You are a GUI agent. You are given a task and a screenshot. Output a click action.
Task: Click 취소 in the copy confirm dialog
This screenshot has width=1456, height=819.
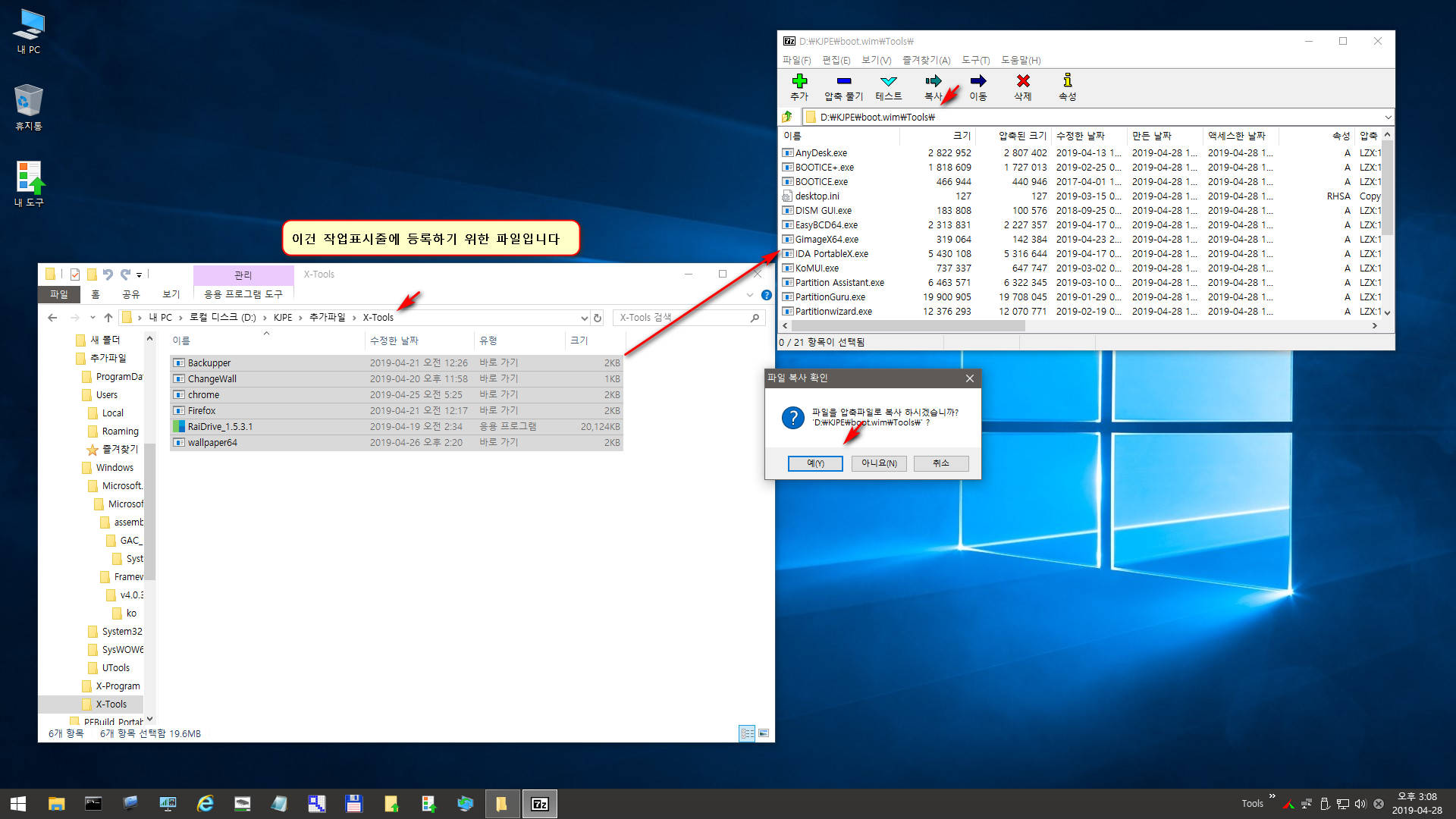[x=941, y=463]
